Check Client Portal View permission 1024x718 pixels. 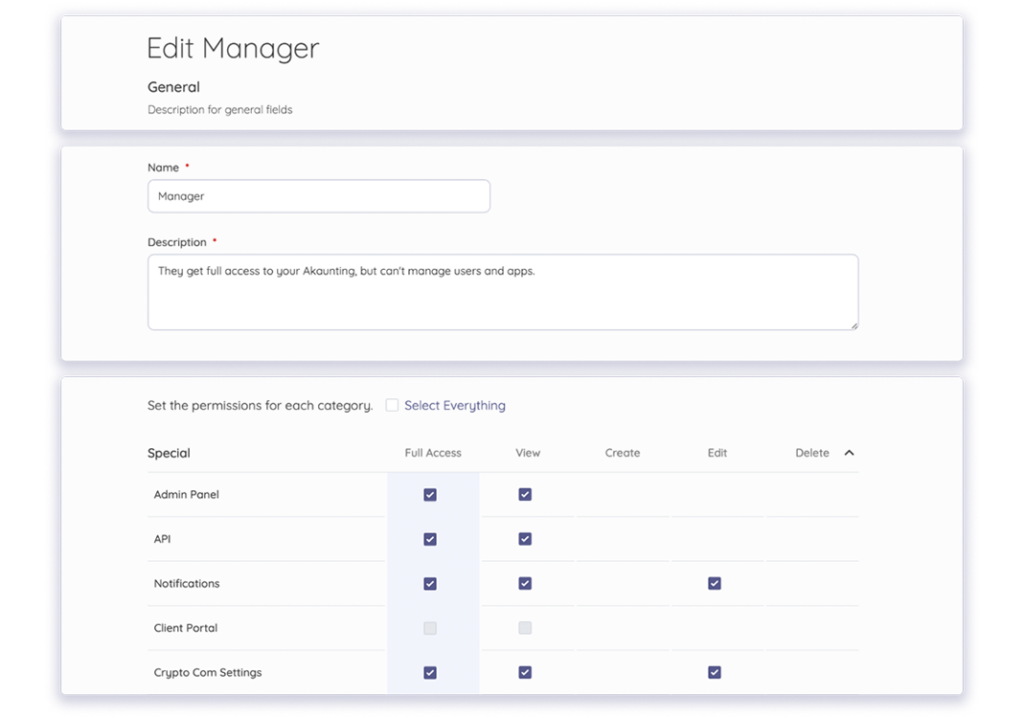point(525,628)
